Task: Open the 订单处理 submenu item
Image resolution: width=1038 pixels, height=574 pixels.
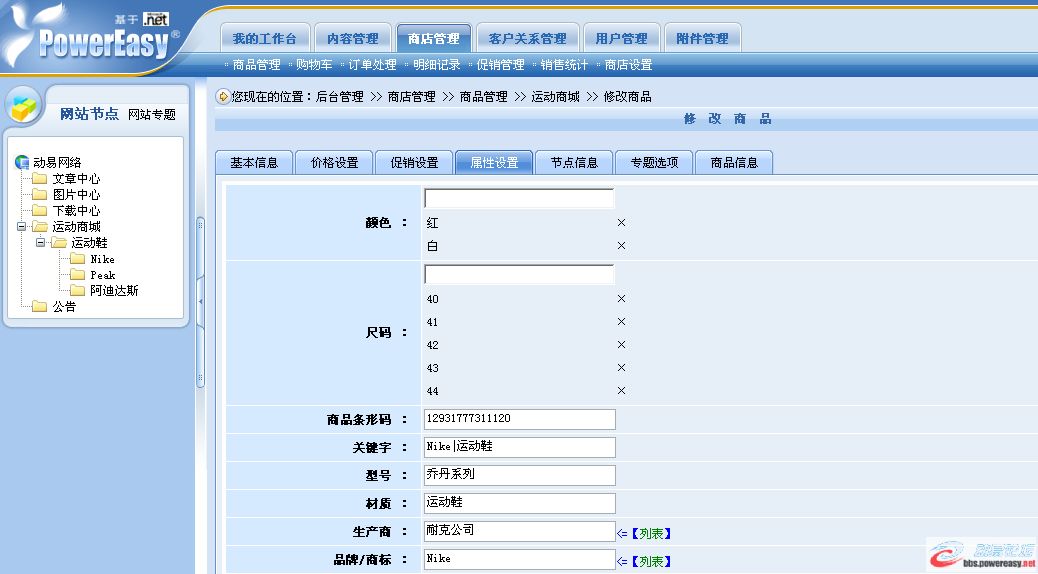Action: tap(372, 65)
